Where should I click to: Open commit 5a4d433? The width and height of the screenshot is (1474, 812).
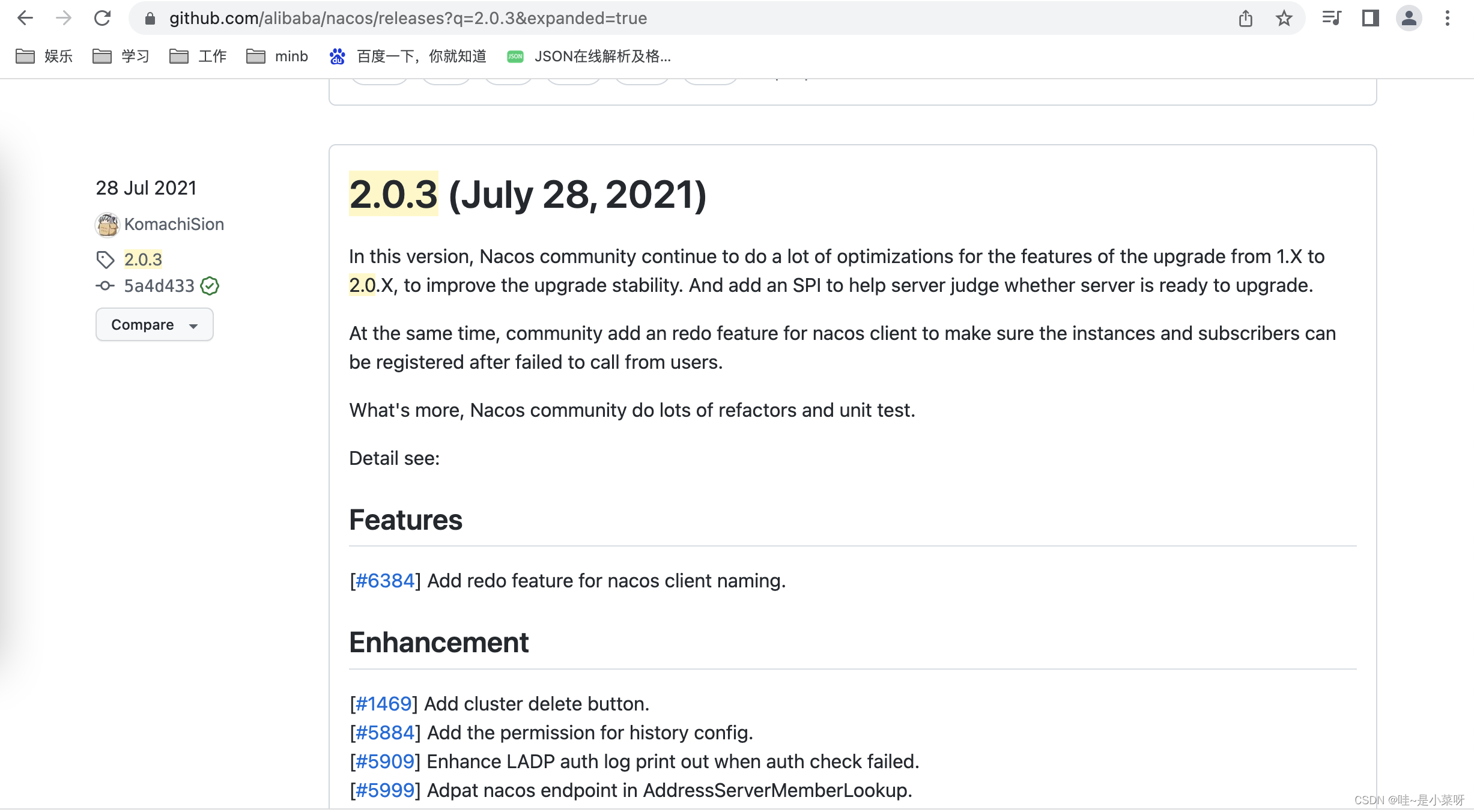(x=159, y=286)
